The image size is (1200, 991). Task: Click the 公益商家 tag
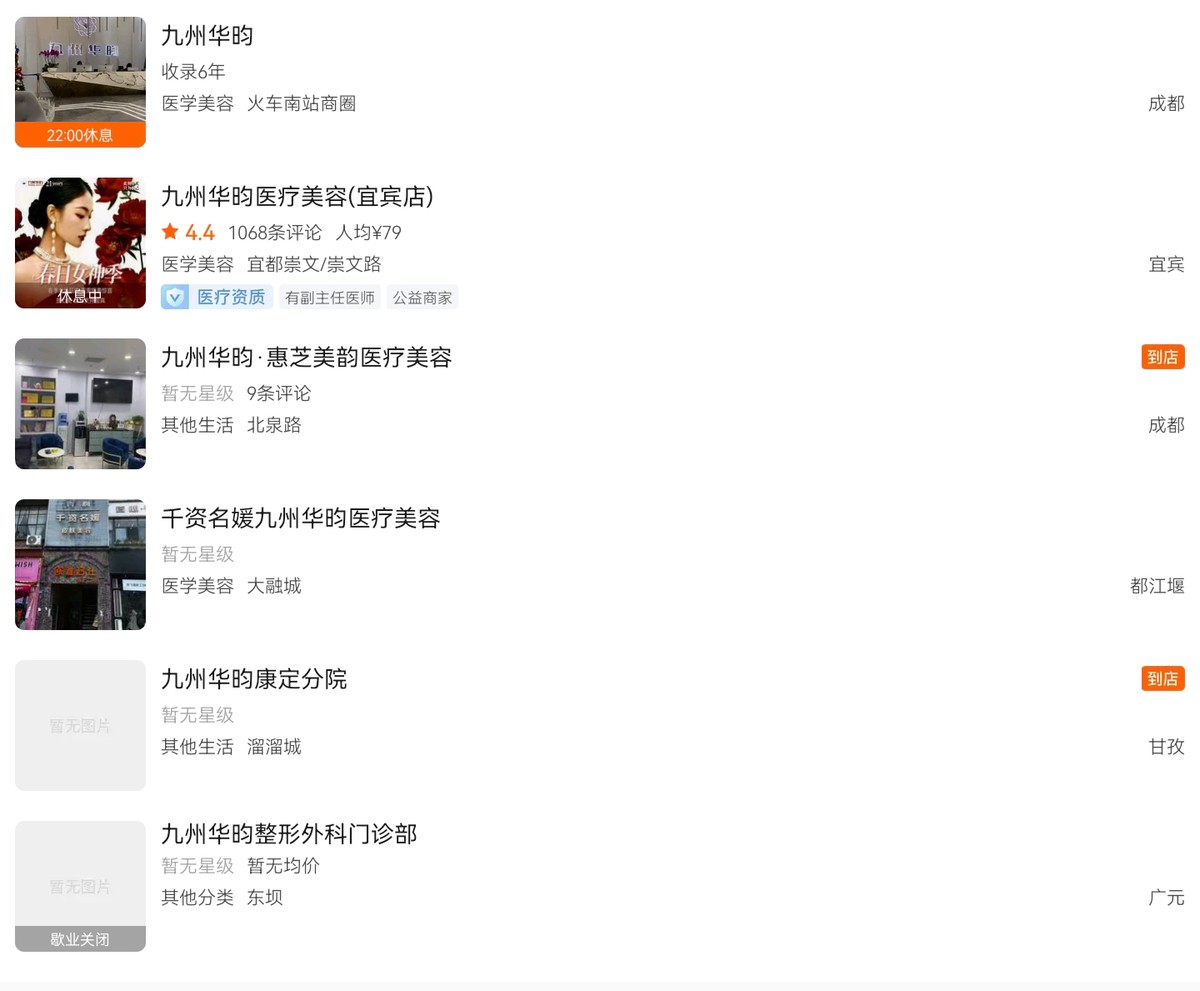click(x=422, y=298)
